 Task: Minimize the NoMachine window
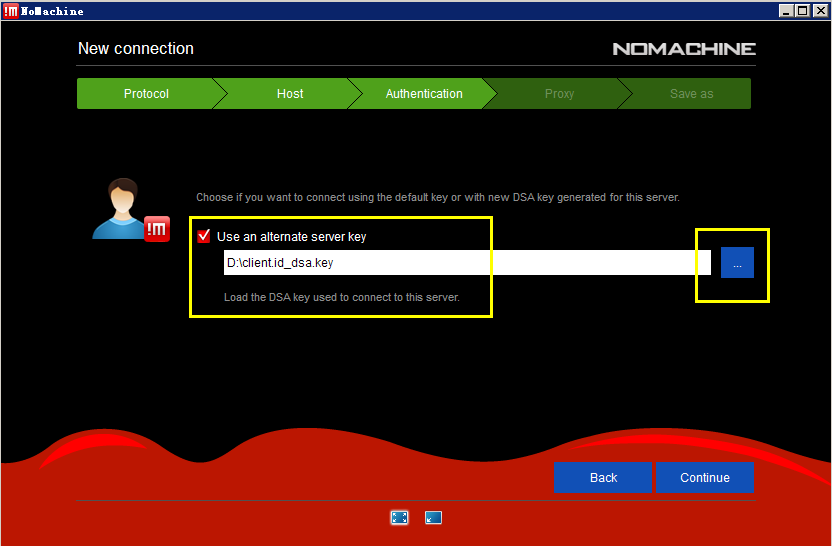[786, 11]
